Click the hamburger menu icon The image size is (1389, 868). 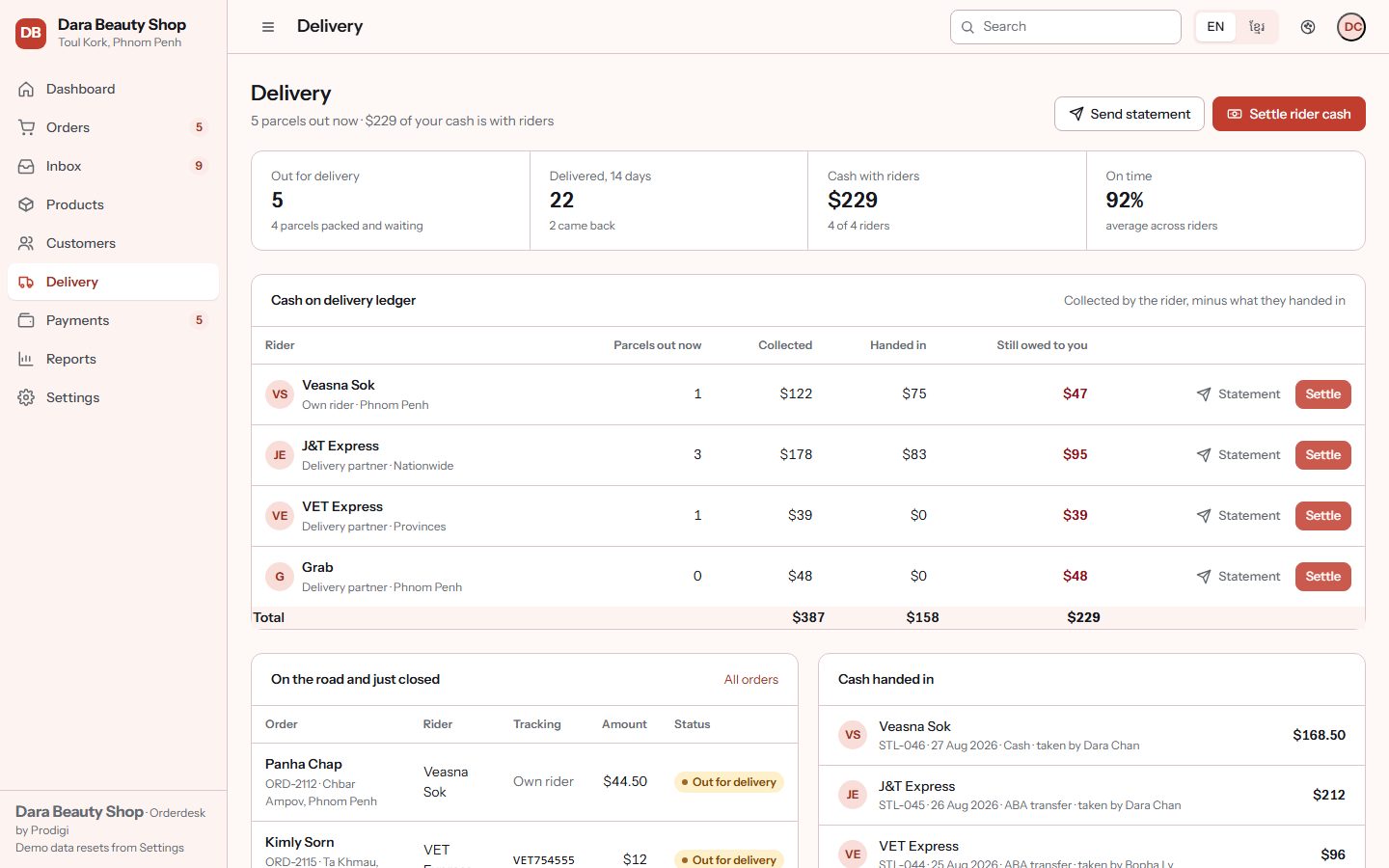click(x=268, y=27)
